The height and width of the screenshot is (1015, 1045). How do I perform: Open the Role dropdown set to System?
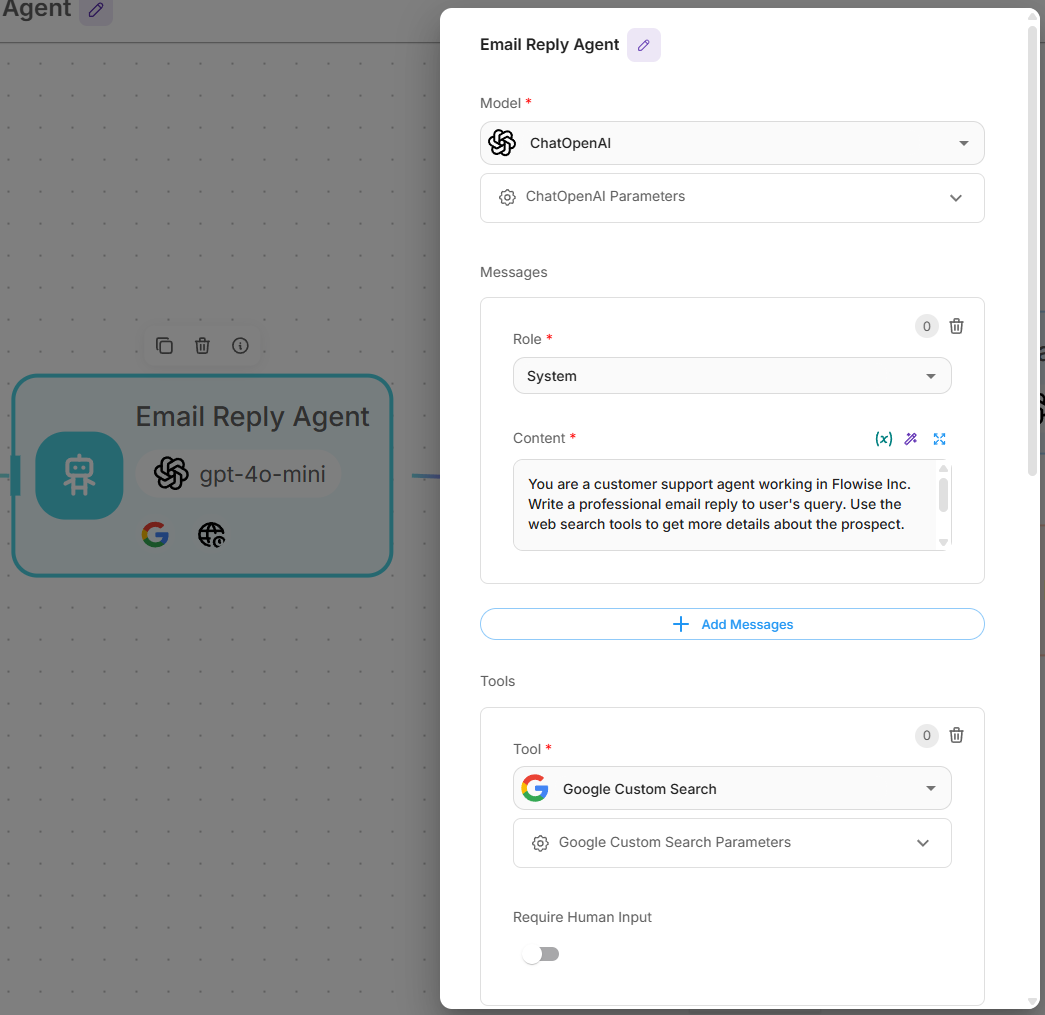pyautogui.click(x=732, y=376)
